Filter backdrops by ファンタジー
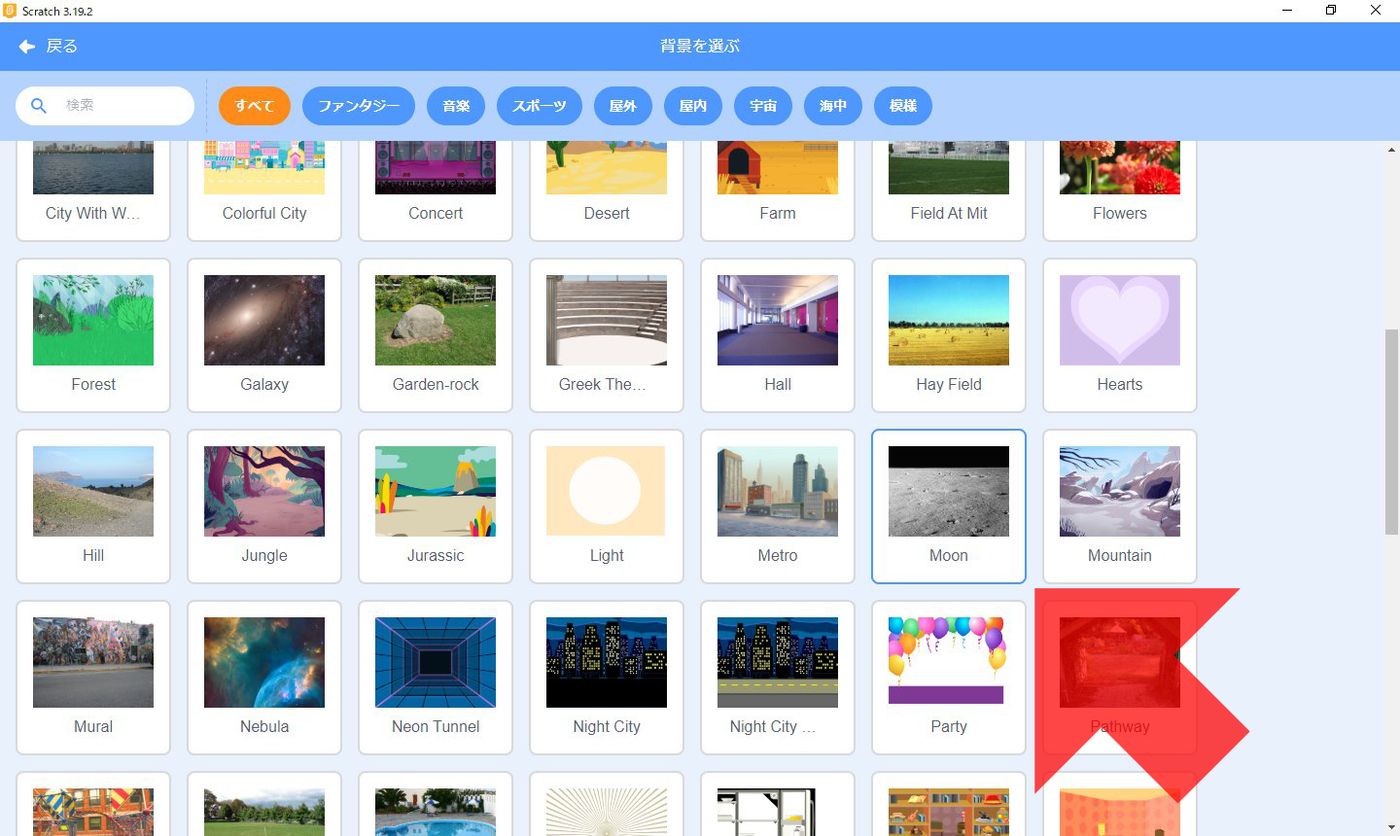1400x836 pixels. point(358,105)
